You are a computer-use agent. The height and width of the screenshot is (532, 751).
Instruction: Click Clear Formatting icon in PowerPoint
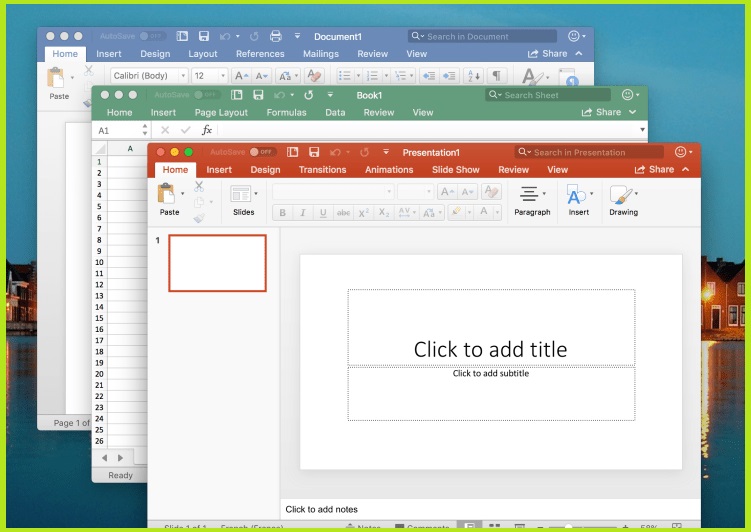491,192
